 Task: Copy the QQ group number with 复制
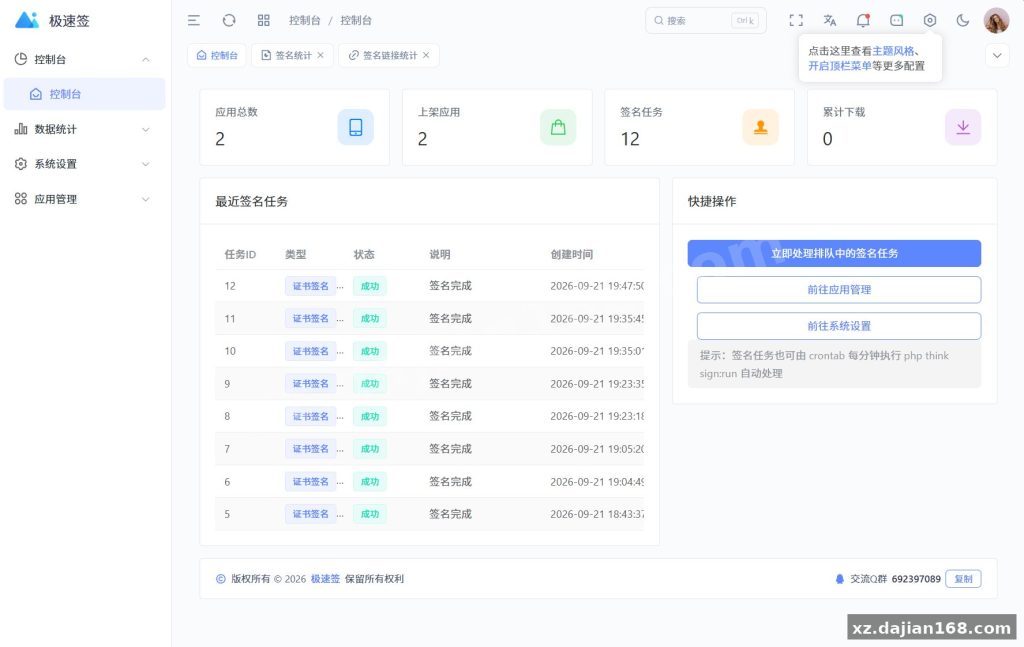tap(963, 578)
